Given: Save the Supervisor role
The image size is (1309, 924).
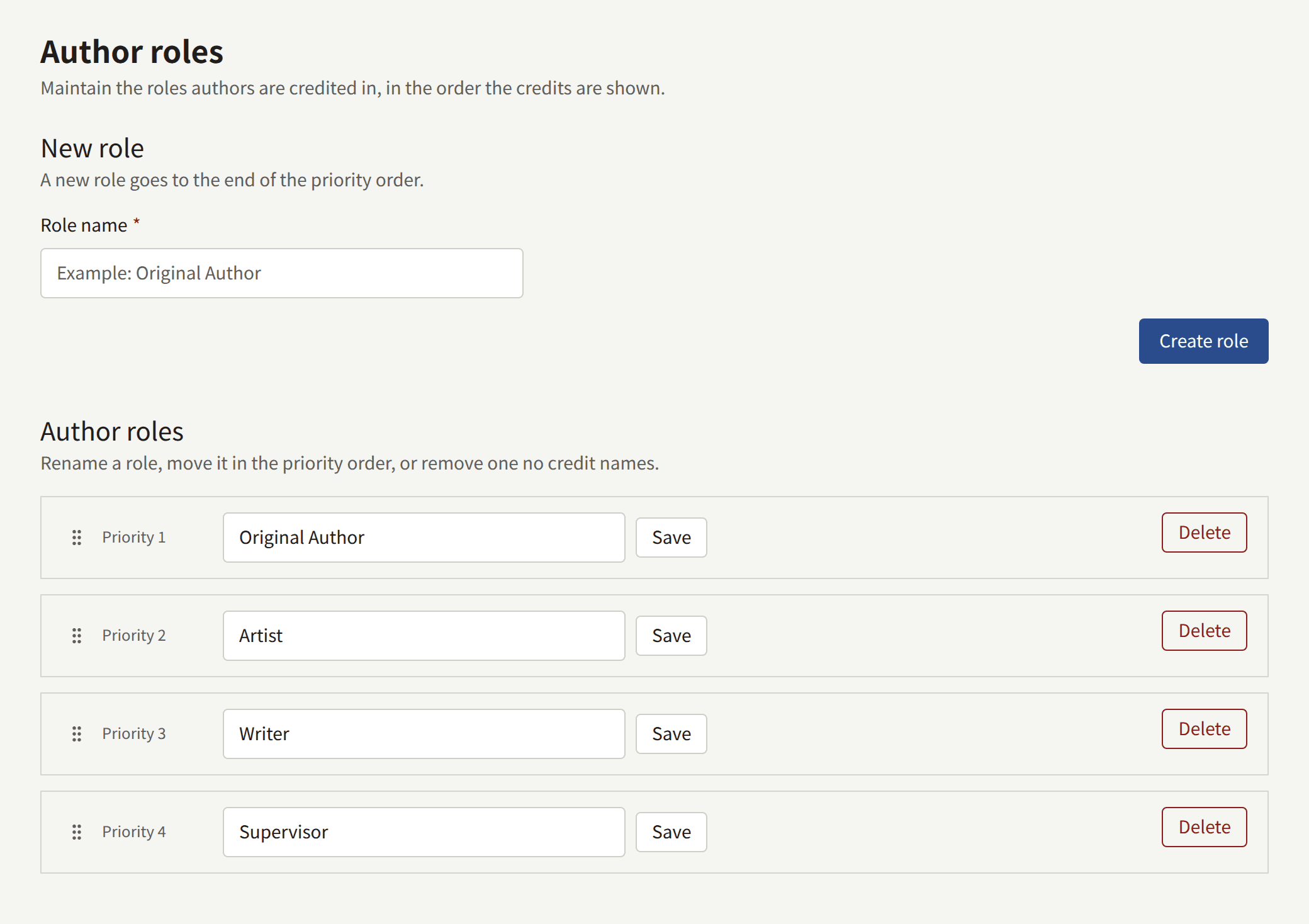Looking at the screenshot, I should point(671,832).
